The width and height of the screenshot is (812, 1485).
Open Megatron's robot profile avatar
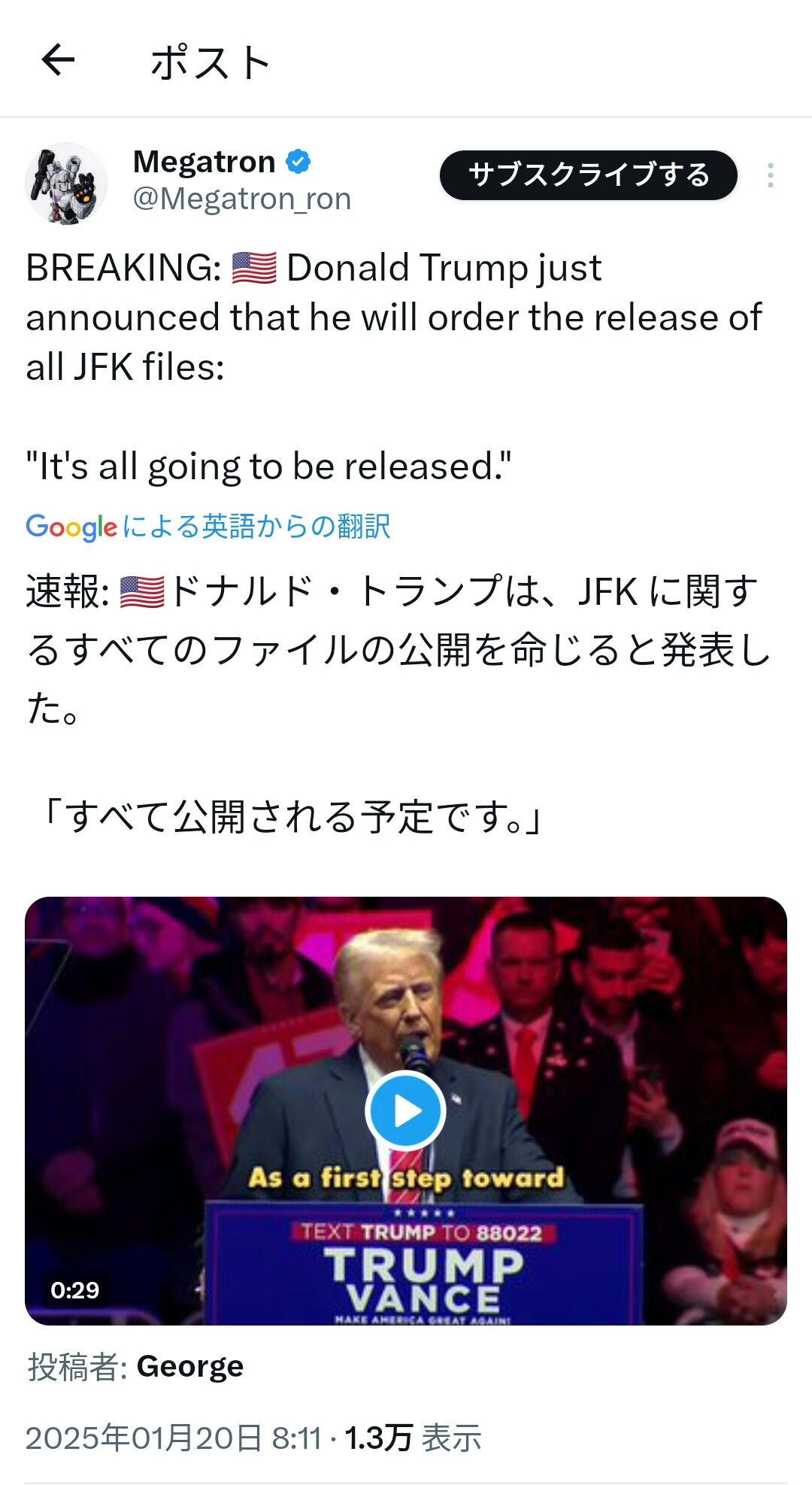pos(66,184)
